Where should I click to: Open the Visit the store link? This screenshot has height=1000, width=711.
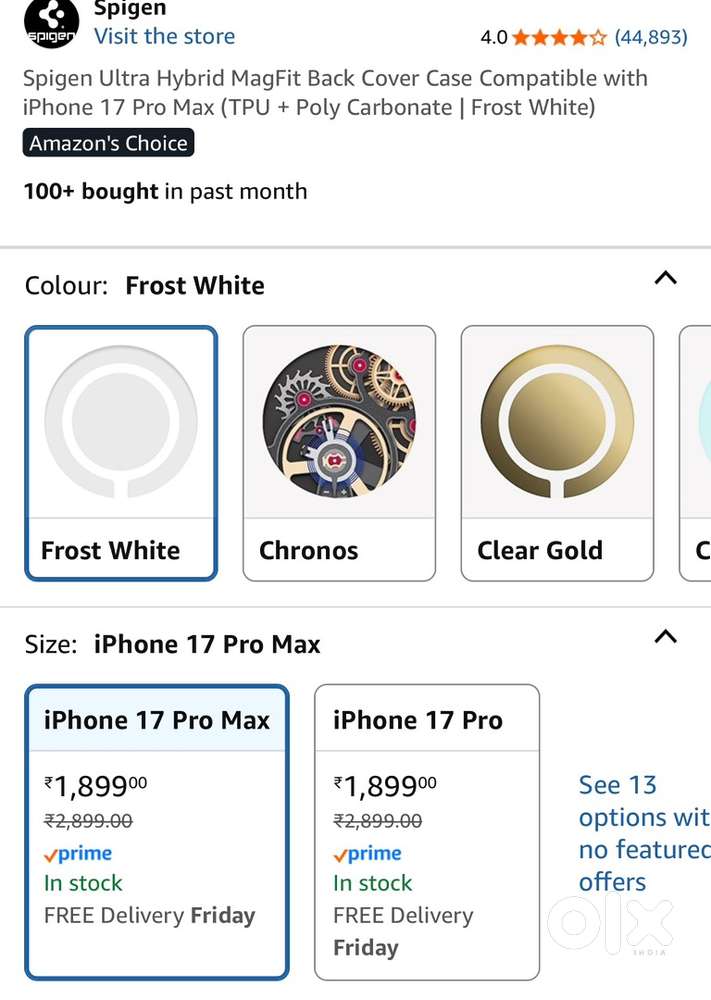pyautogui.click(x=164, y=37)
